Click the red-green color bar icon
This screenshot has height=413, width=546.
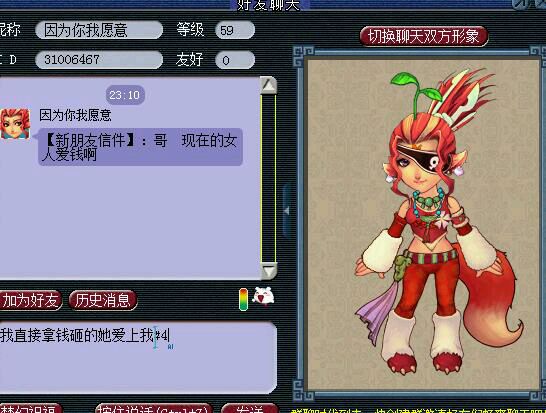point(243,299)
